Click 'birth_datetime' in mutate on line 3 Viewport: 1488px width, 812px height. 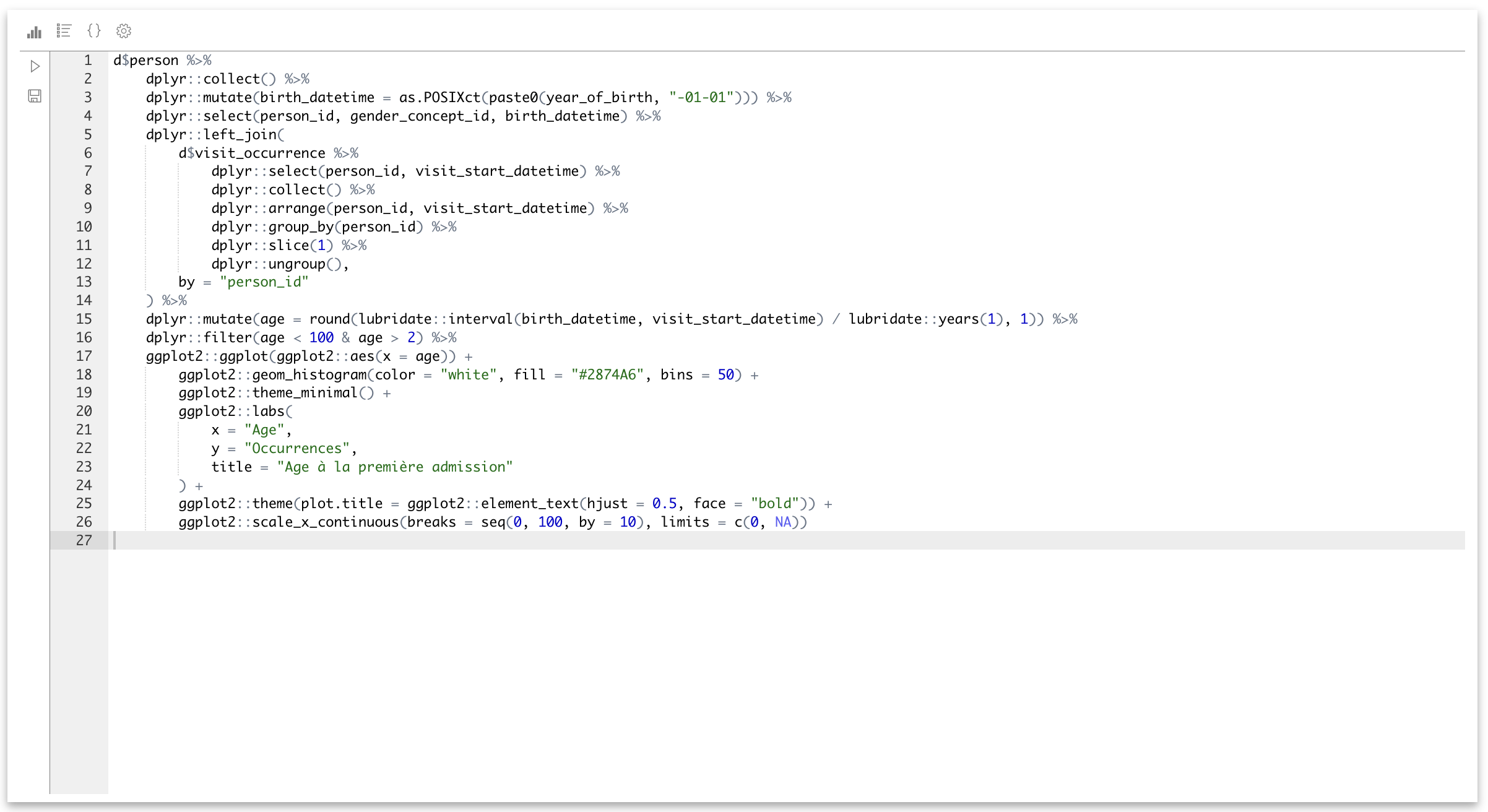(317, 98)
